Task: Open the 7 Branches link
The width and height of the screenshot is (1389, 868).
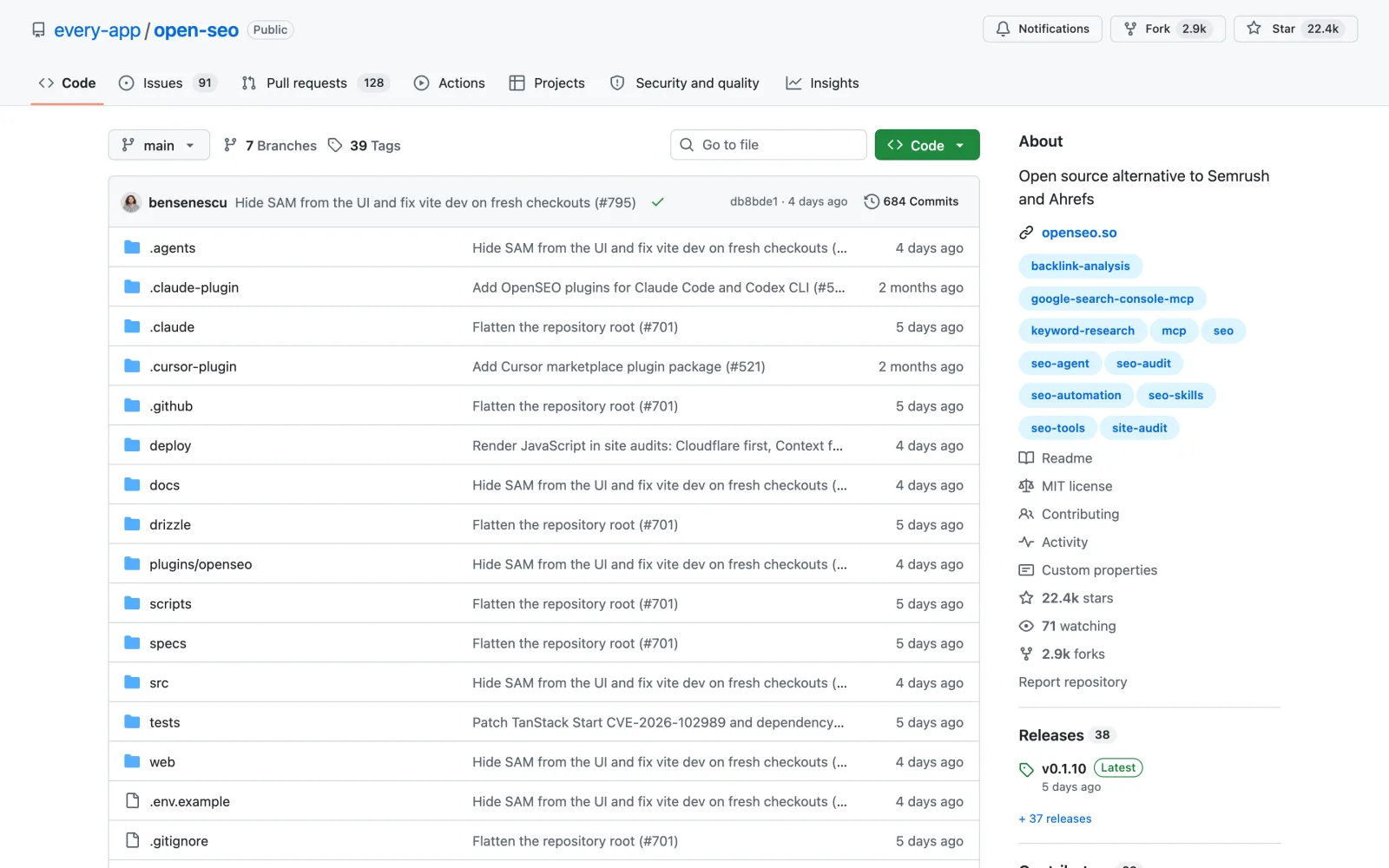Action: pyautogui.click(x=270, y=146)
